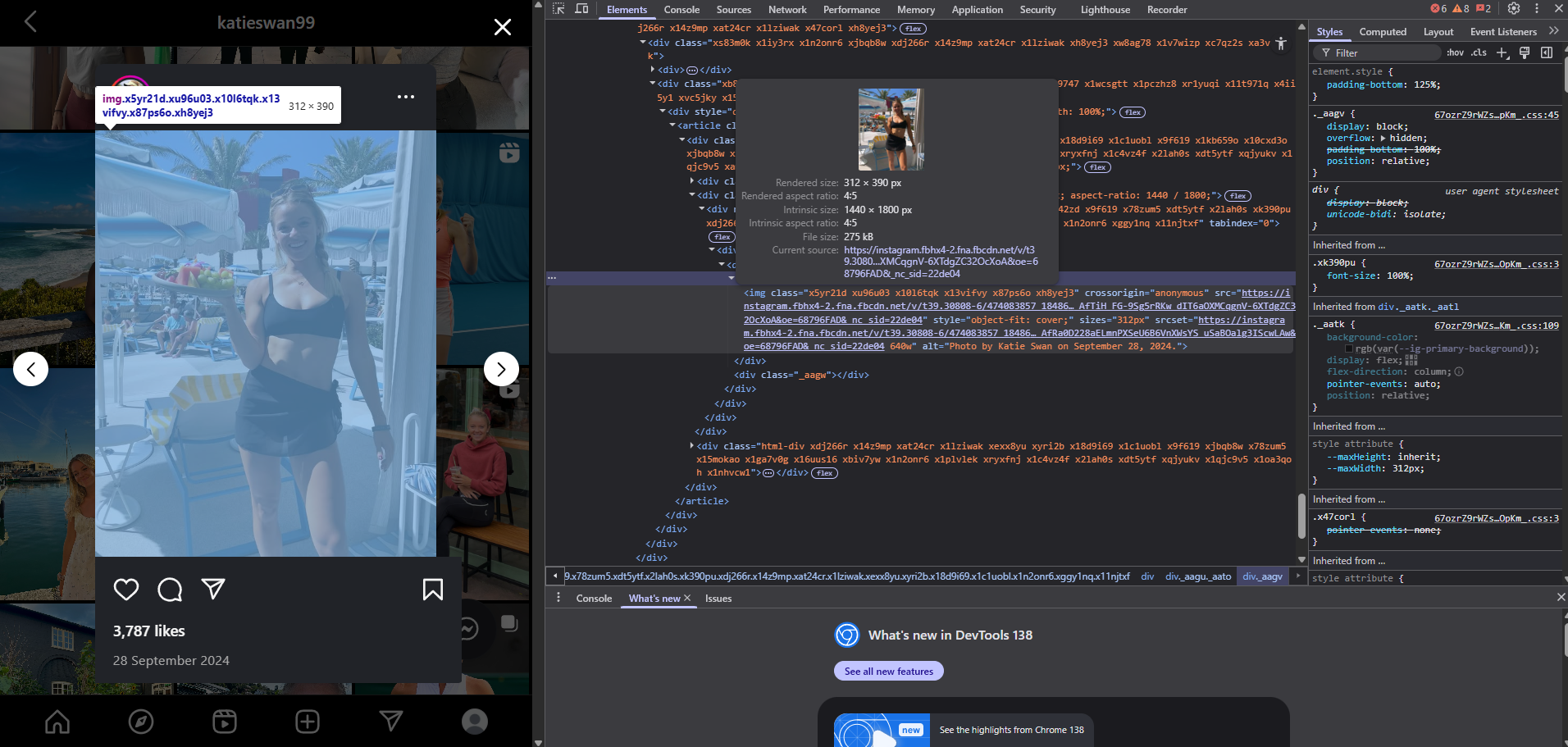This screenshot has width=1568, height=747.
Task: Open the Reels icon in bottom navigation
Action: click(225, 722)
